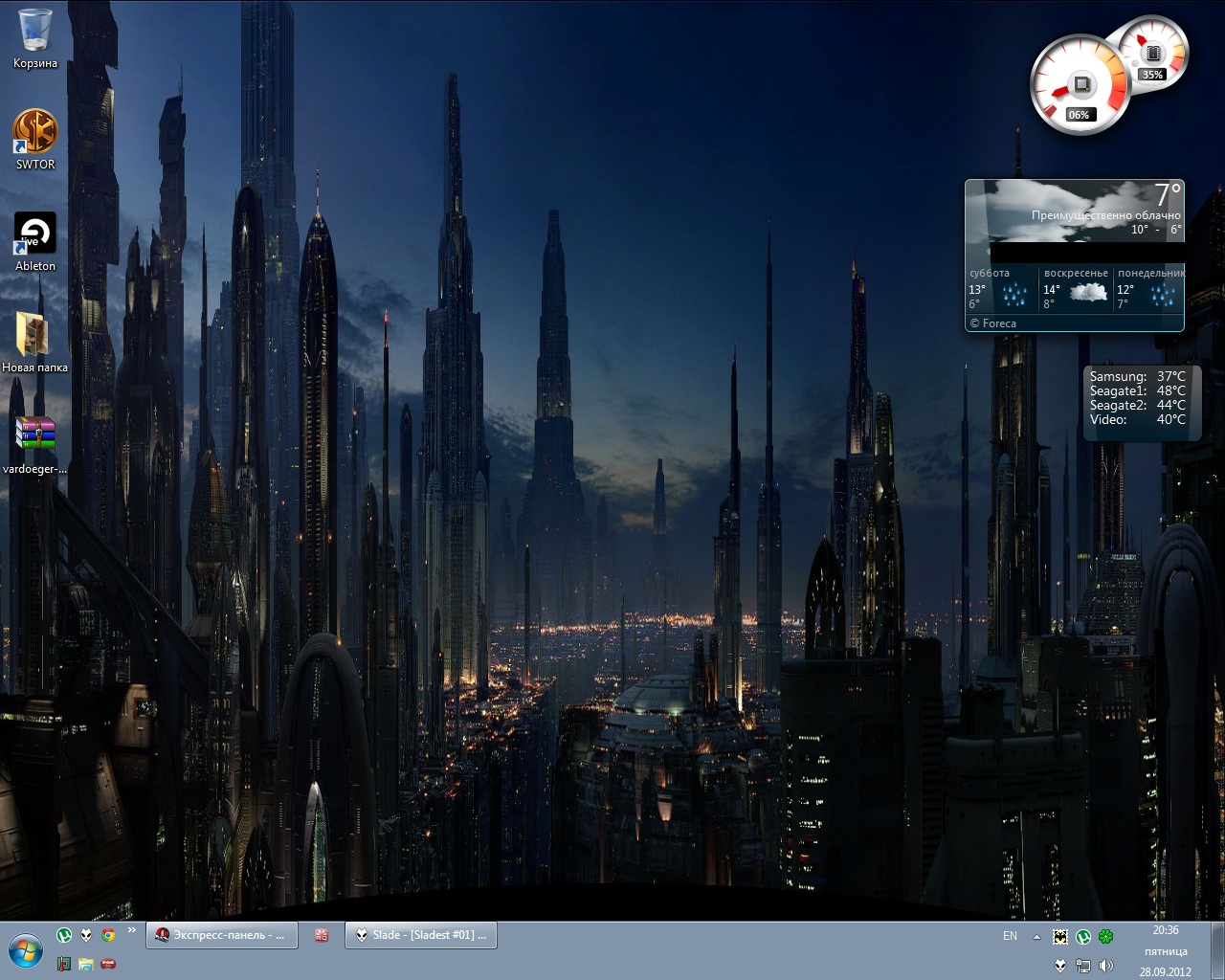Switch to Opera Экспресс-панель taskbar window

pyautogui.click(x=222, y=935)
